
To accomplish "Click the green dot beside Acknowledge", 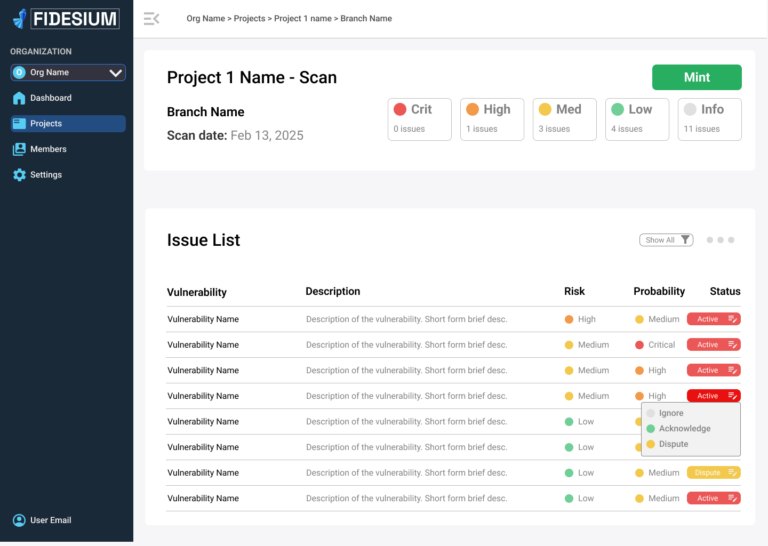I will (x=650, y=428).
